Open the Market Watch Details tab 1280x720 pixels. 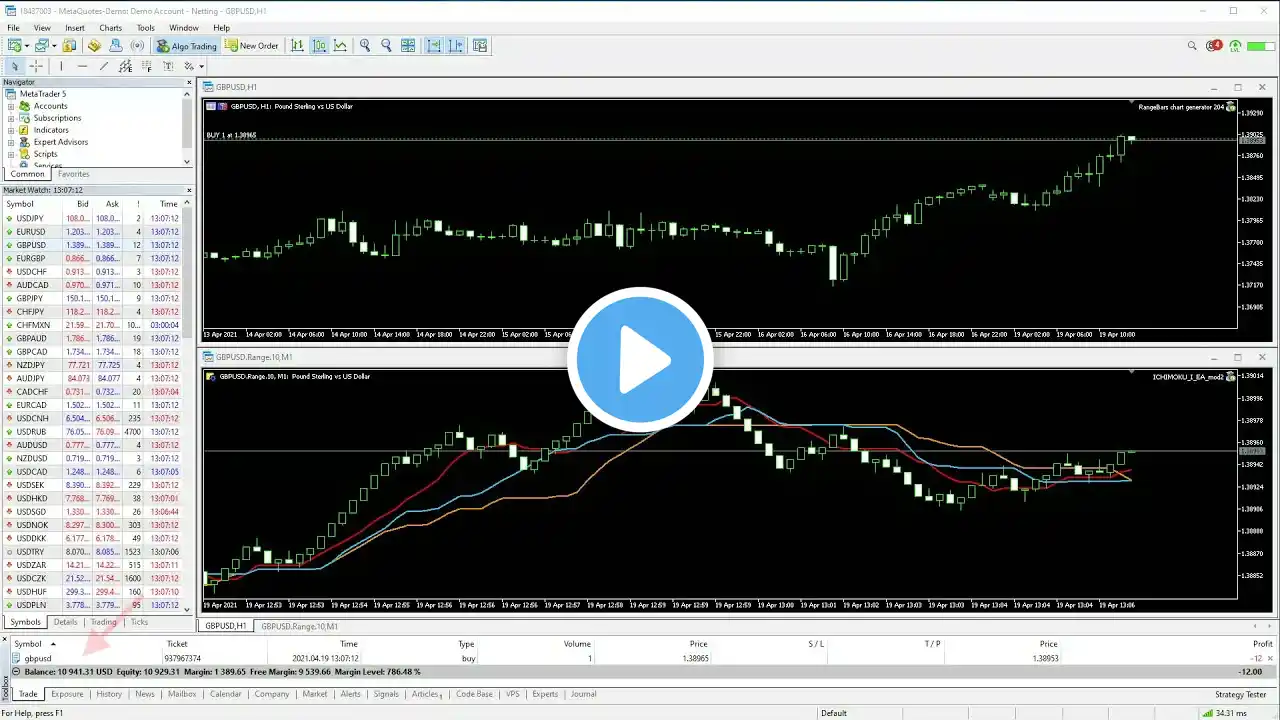65,622
